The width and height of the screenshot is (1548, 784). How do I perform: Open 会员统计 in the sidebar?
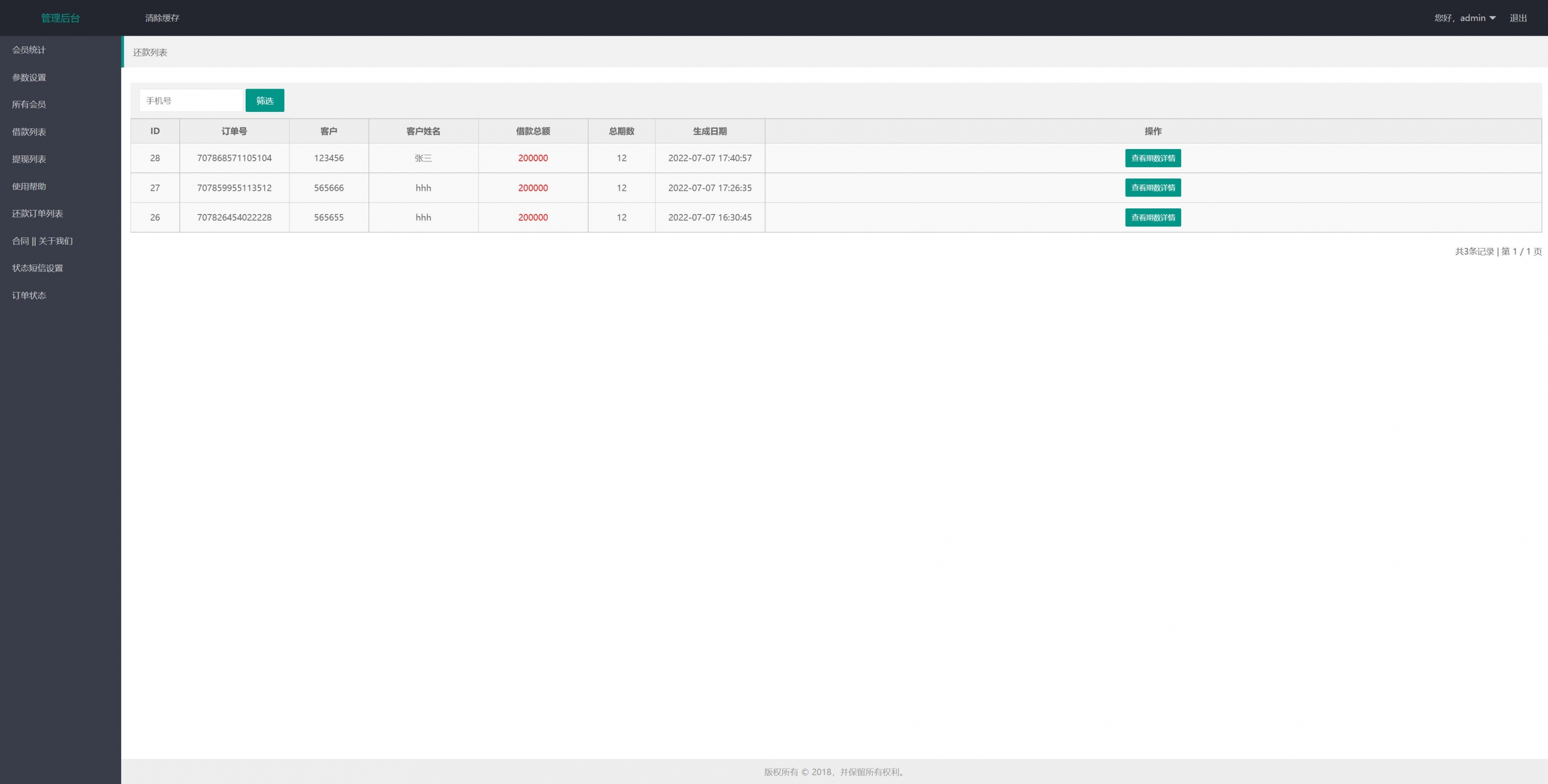[x=29, y=50]
